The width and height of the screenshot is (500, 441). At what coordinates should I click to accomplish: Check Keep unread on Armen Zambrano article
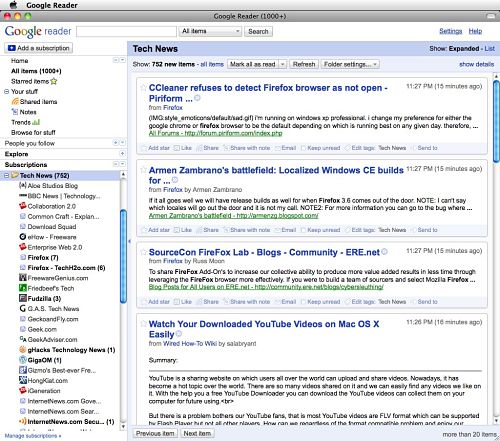(x=320, y=230)
